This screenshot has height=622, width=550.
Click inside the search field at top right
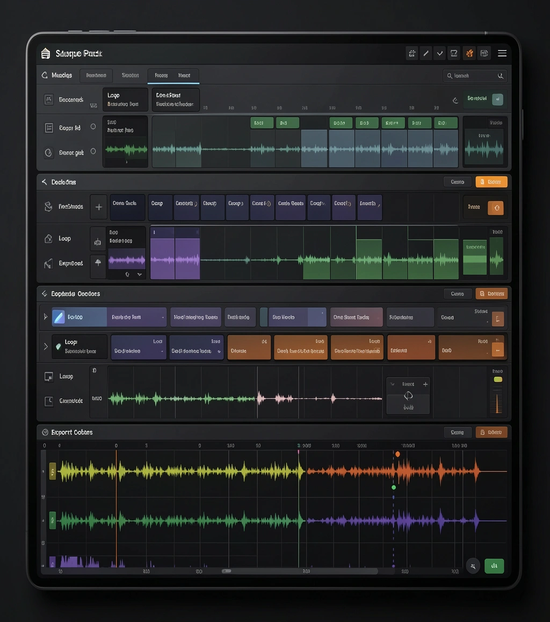click(474, 76)
